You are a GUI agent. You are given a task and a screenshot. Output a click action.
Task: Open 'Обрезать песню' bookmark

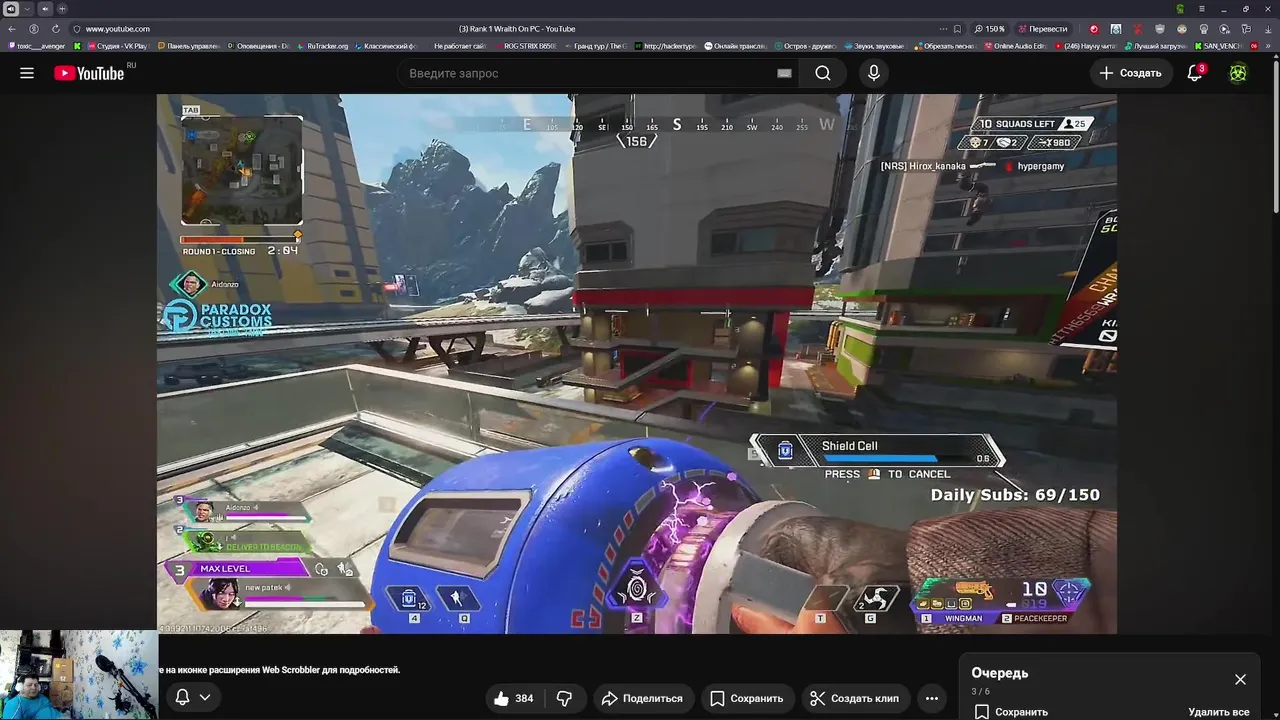pyautogui.click(x=943, y=46)
